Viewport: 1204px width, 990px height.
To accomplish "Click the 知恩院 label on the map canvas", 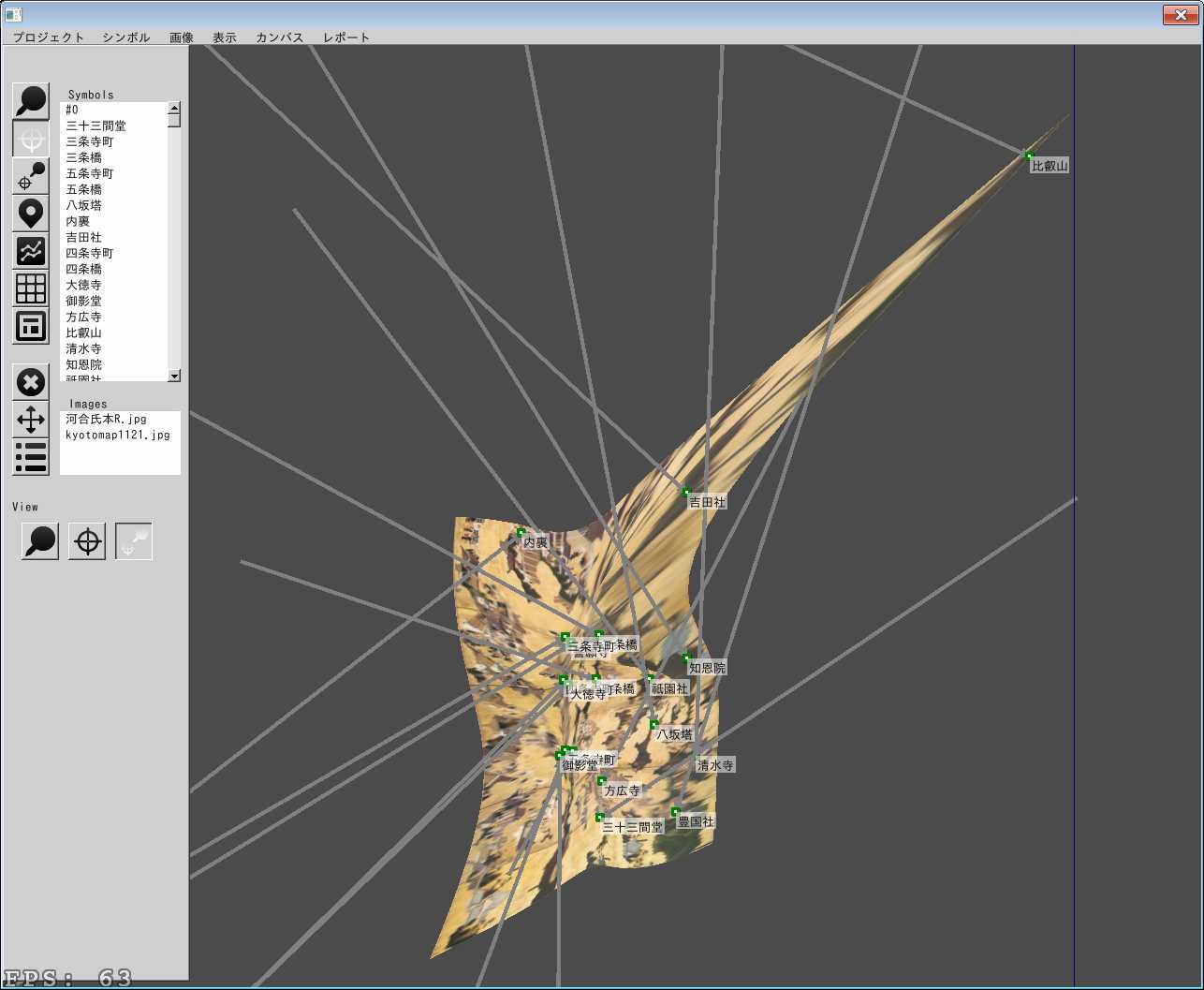I will click(707, 668).
